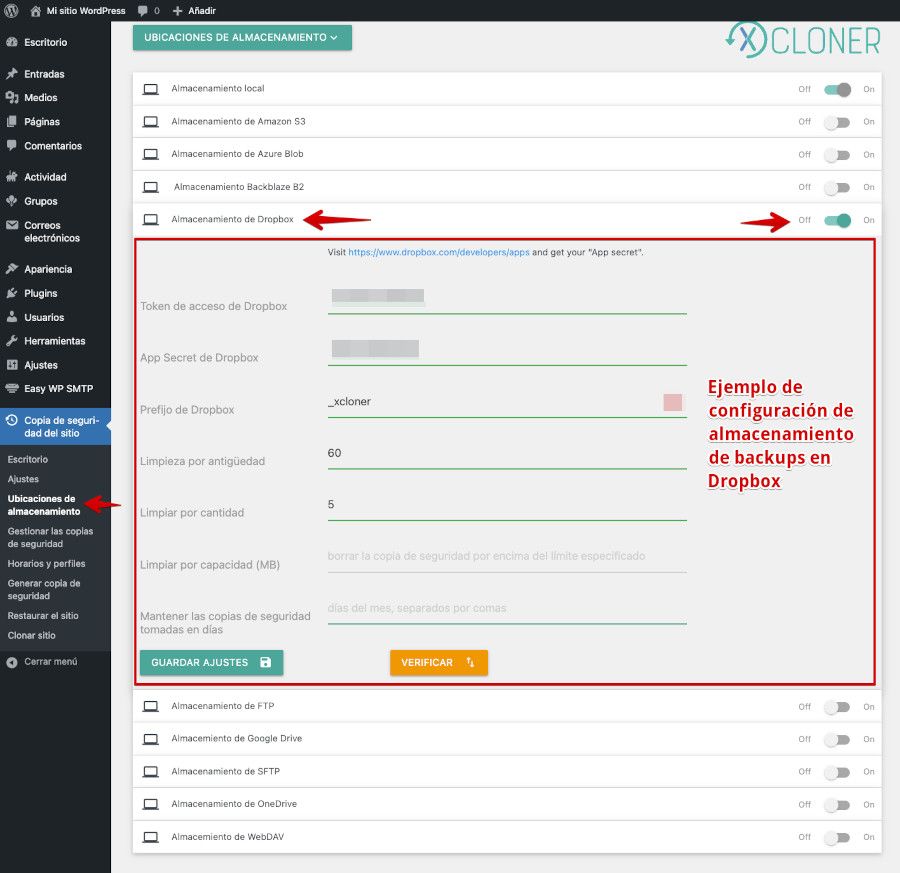This screenshot has width=900, height=873.
Task: Click the Páginas pages icon
Action: tap(11, 121)
